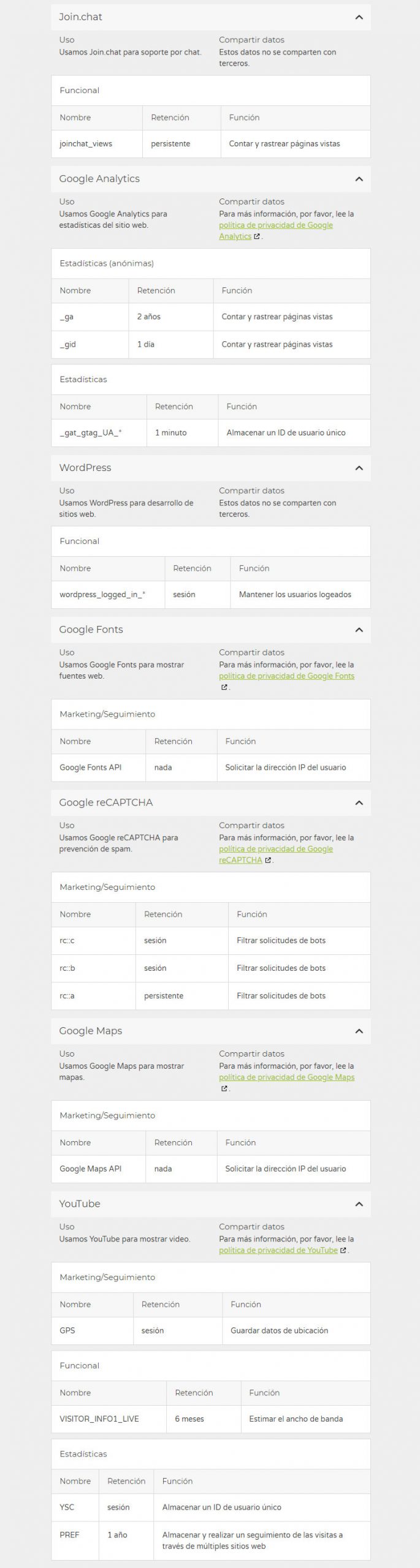420x1568 pixels.
Task: Open the Google Analytics privacy policy link
Action: [x=276, y=231]
